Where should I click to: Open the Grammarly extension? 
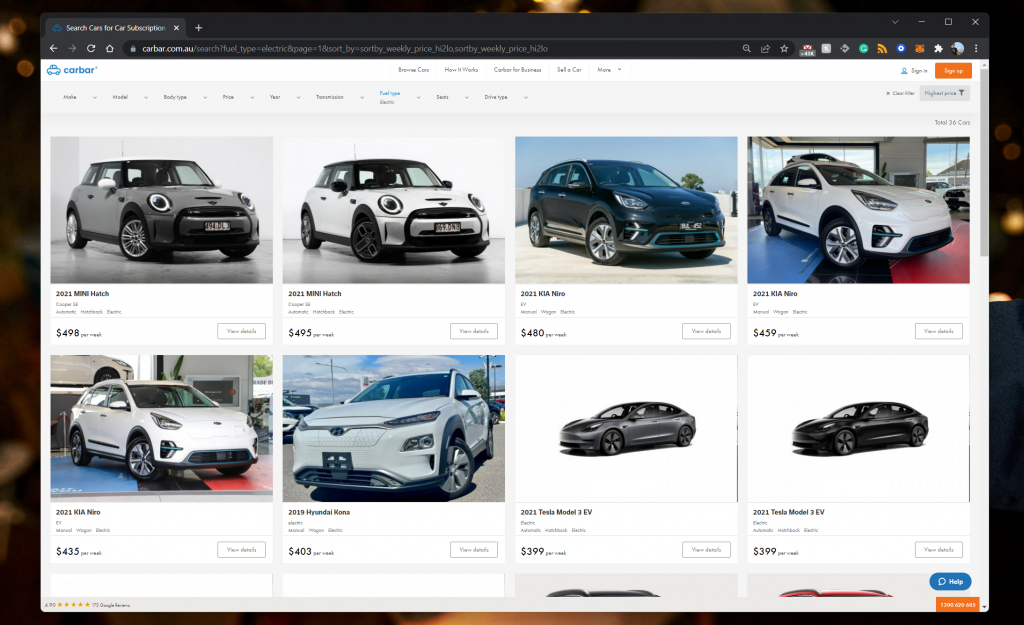tap(863, 48)
